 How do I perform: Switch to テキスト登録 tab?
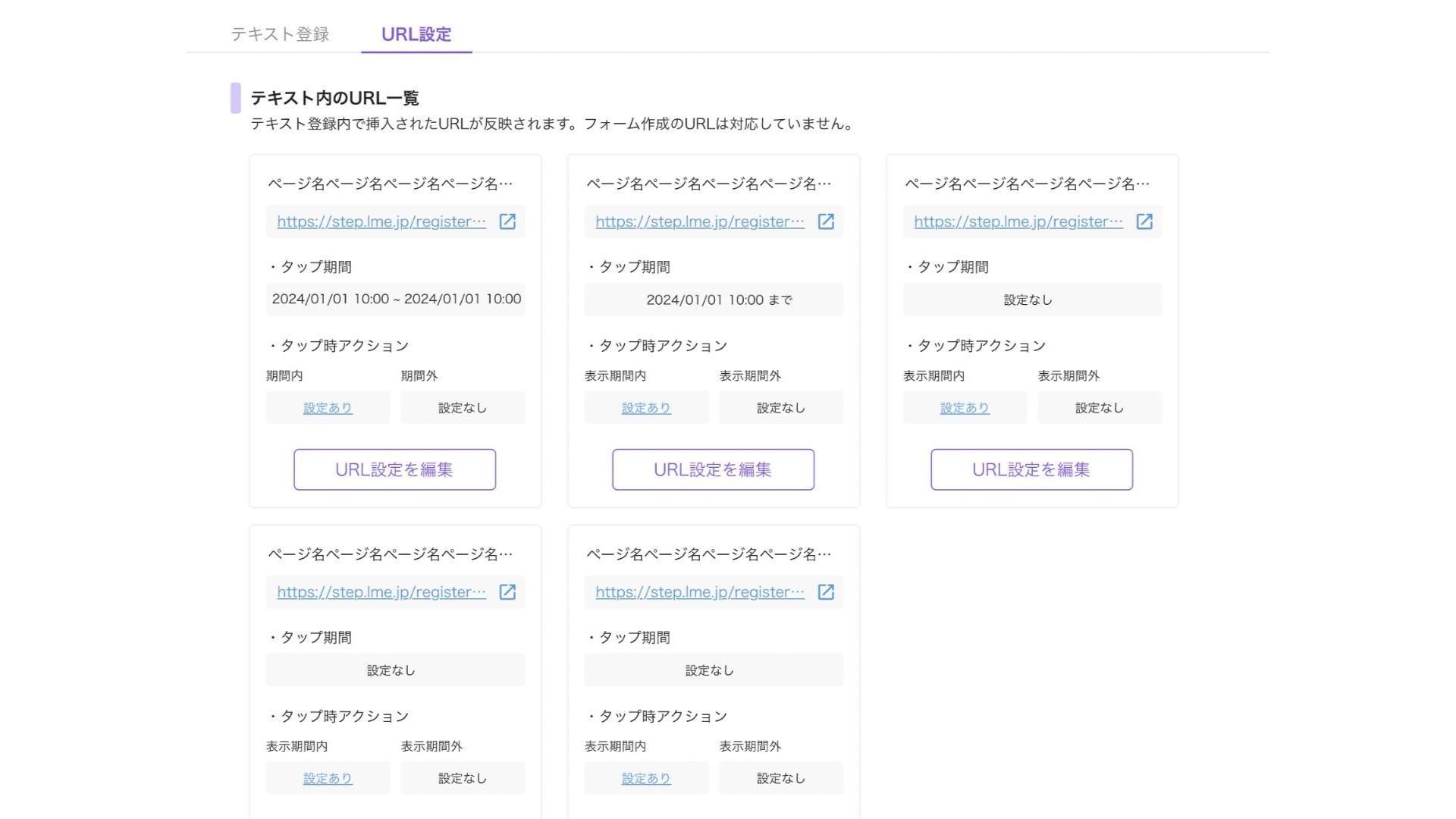coord(280,34)
